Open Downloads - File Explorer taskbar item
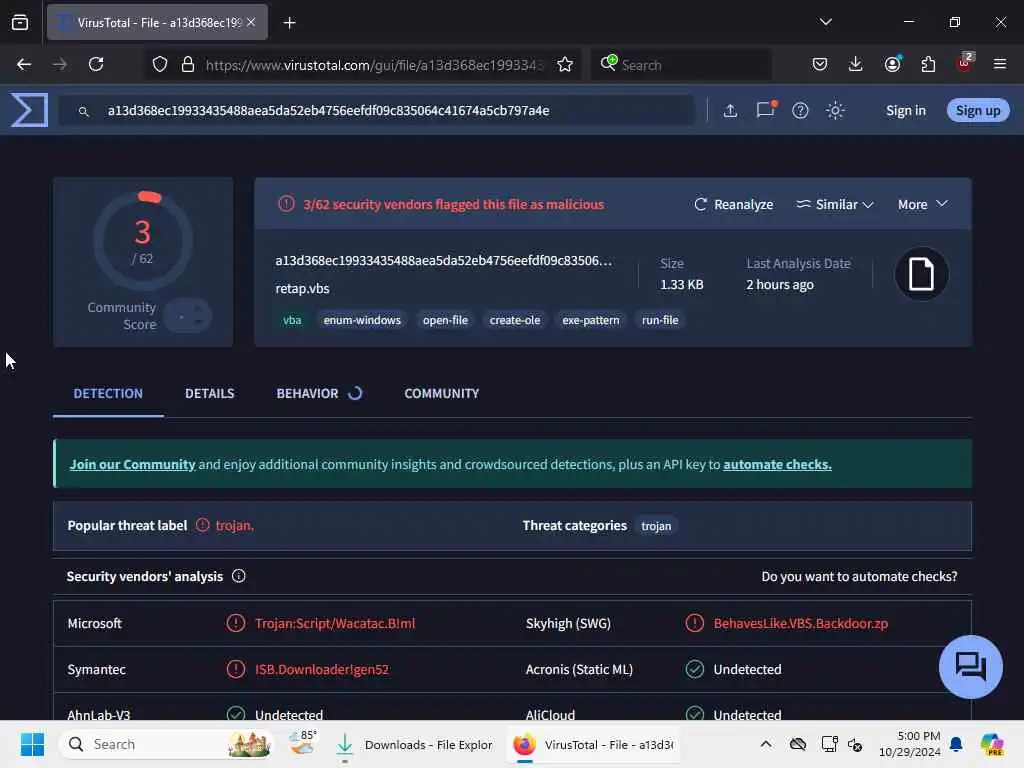 click(414, 744)
